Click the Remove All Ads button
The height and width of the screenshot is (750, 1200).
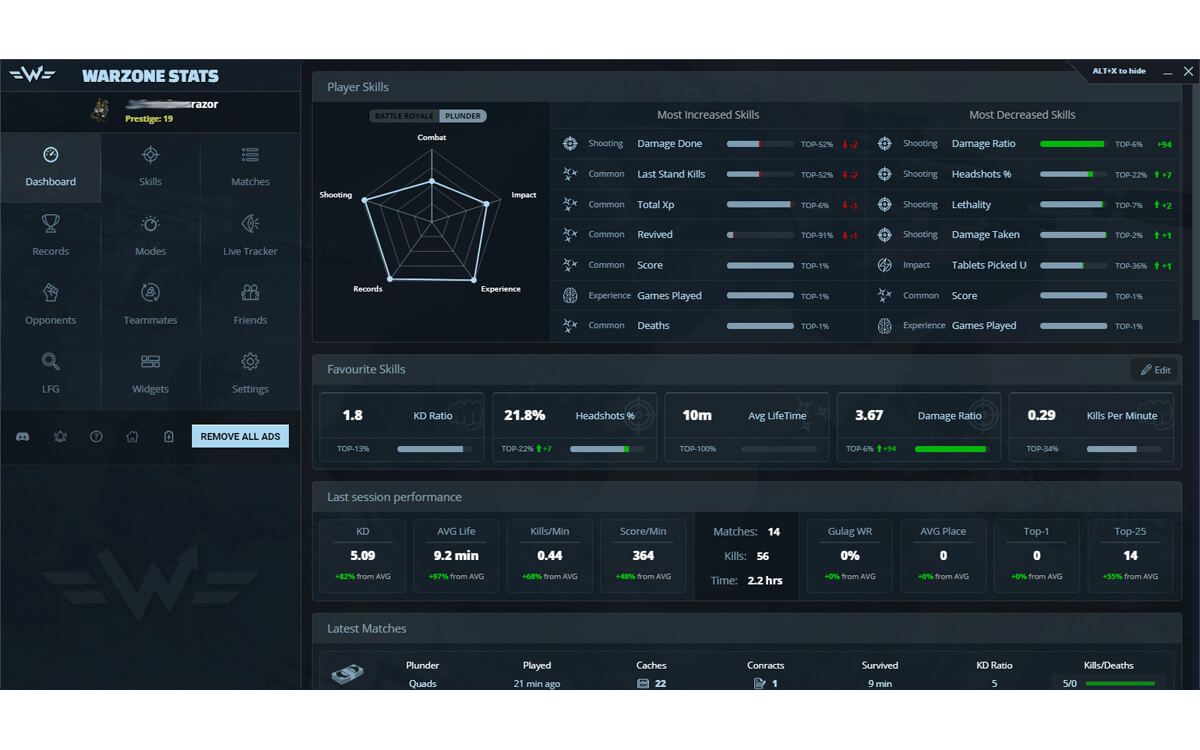(240, 436)
